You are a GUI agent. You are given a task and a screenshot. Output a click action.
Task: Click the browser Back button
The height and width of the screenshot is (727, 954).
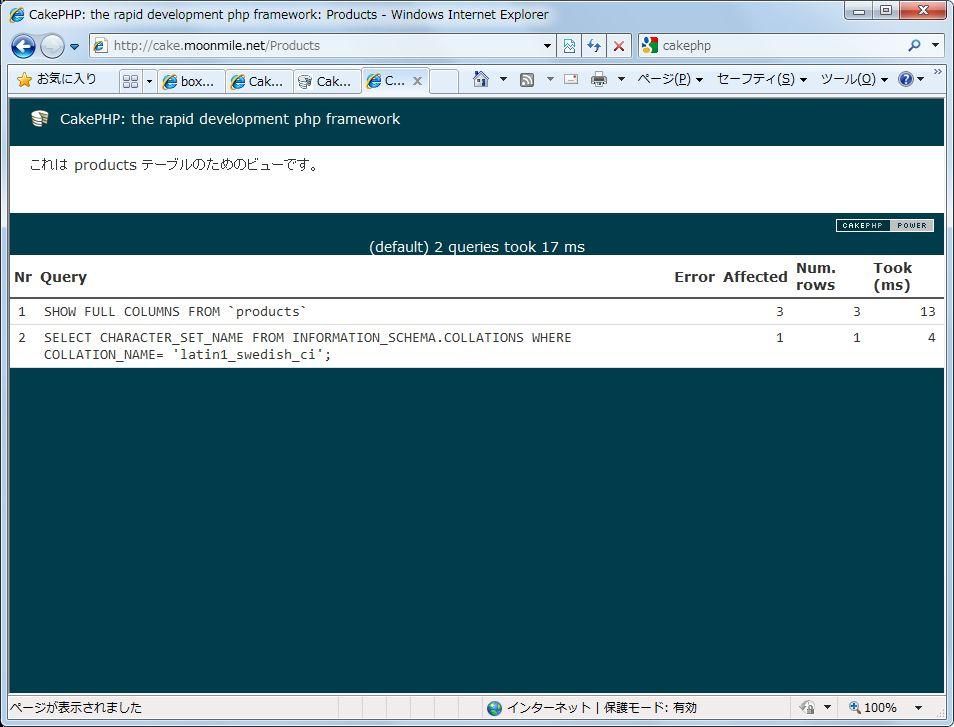pyautogui.click(x=24, y=46)
